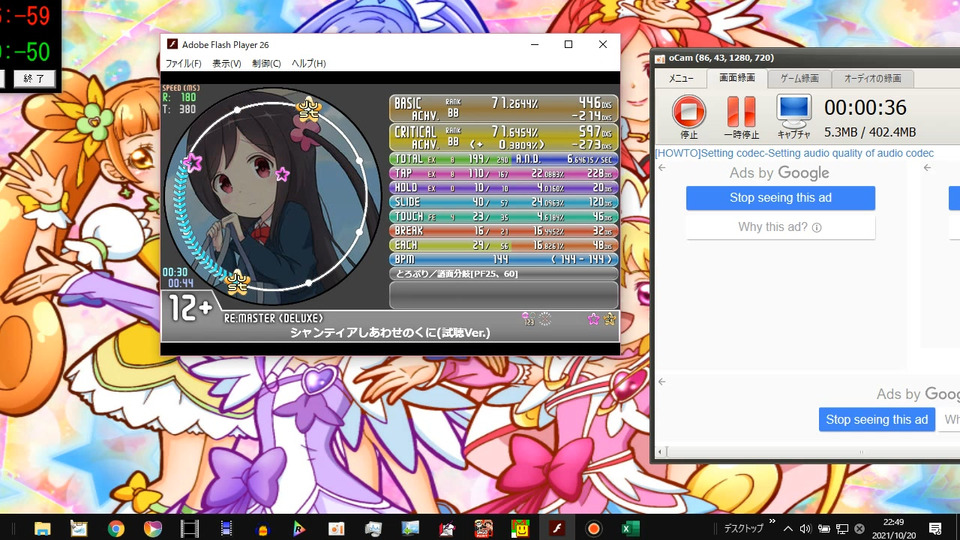Click the colorful R play taskbar icon

pos(299,528)
